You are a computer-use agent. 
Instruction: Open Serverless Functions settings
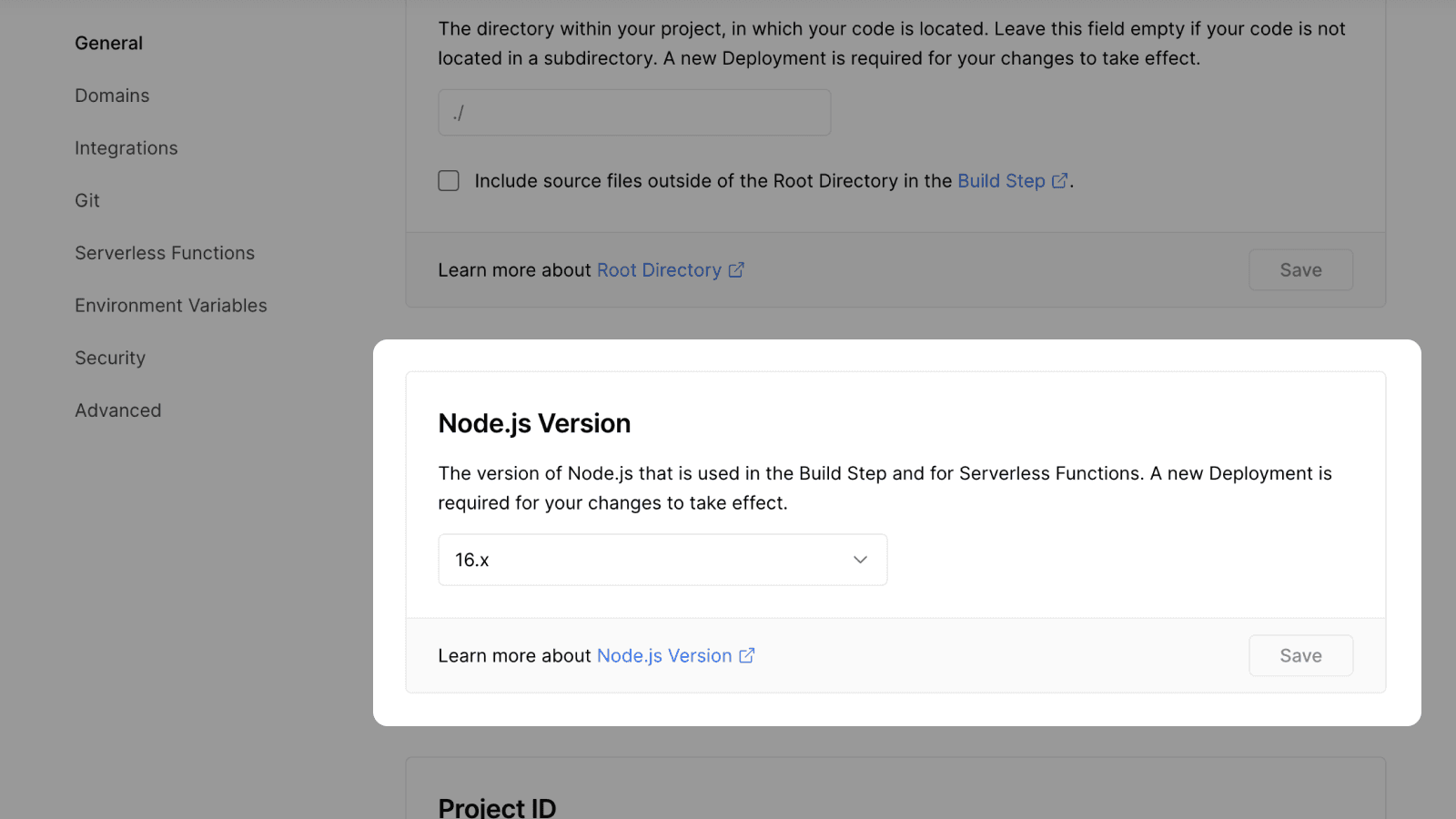(x=165, y=253)
